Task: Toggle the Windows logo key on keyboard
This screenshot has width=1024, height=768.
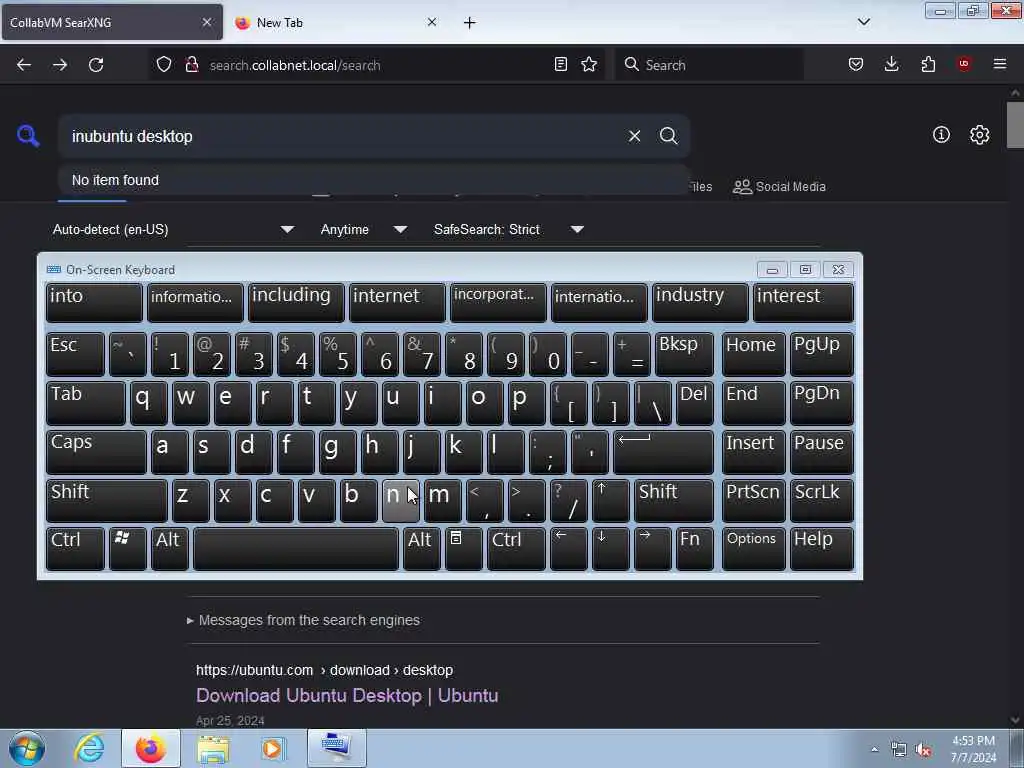Action: tap(127, 549)
